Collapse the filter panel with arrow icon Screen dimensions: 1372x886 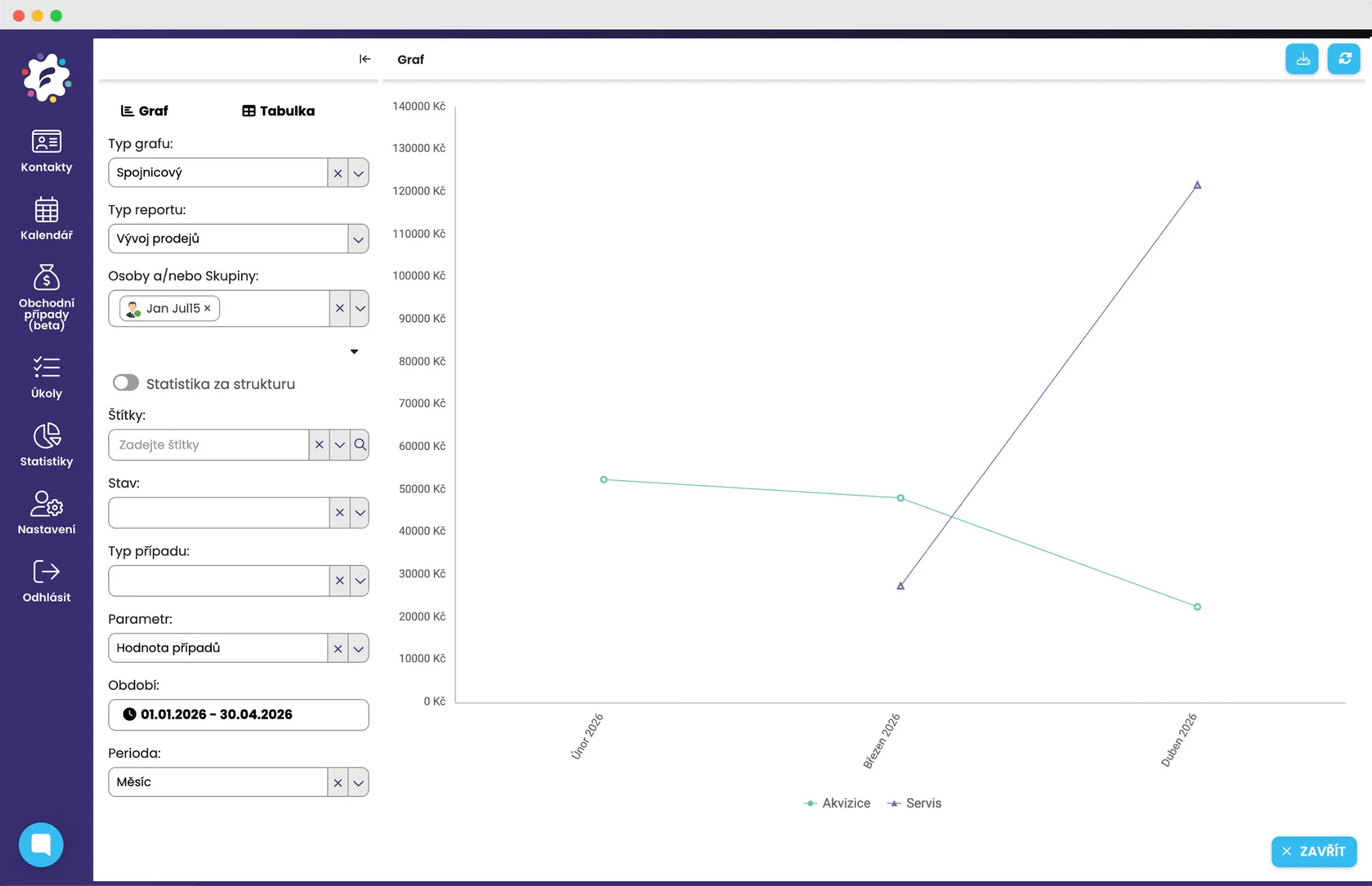pos(364,59)
